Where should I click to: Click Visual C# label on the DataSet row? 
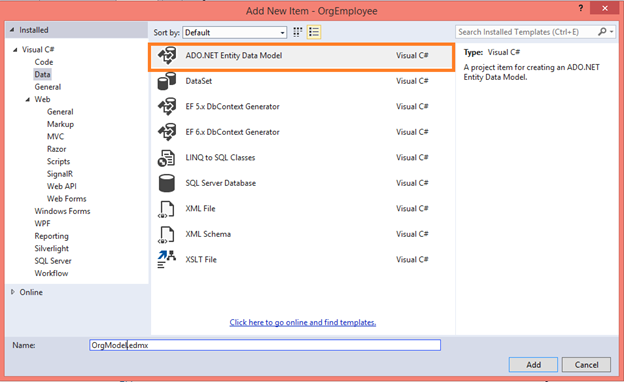pyautogui.click(x=412, y=81)
